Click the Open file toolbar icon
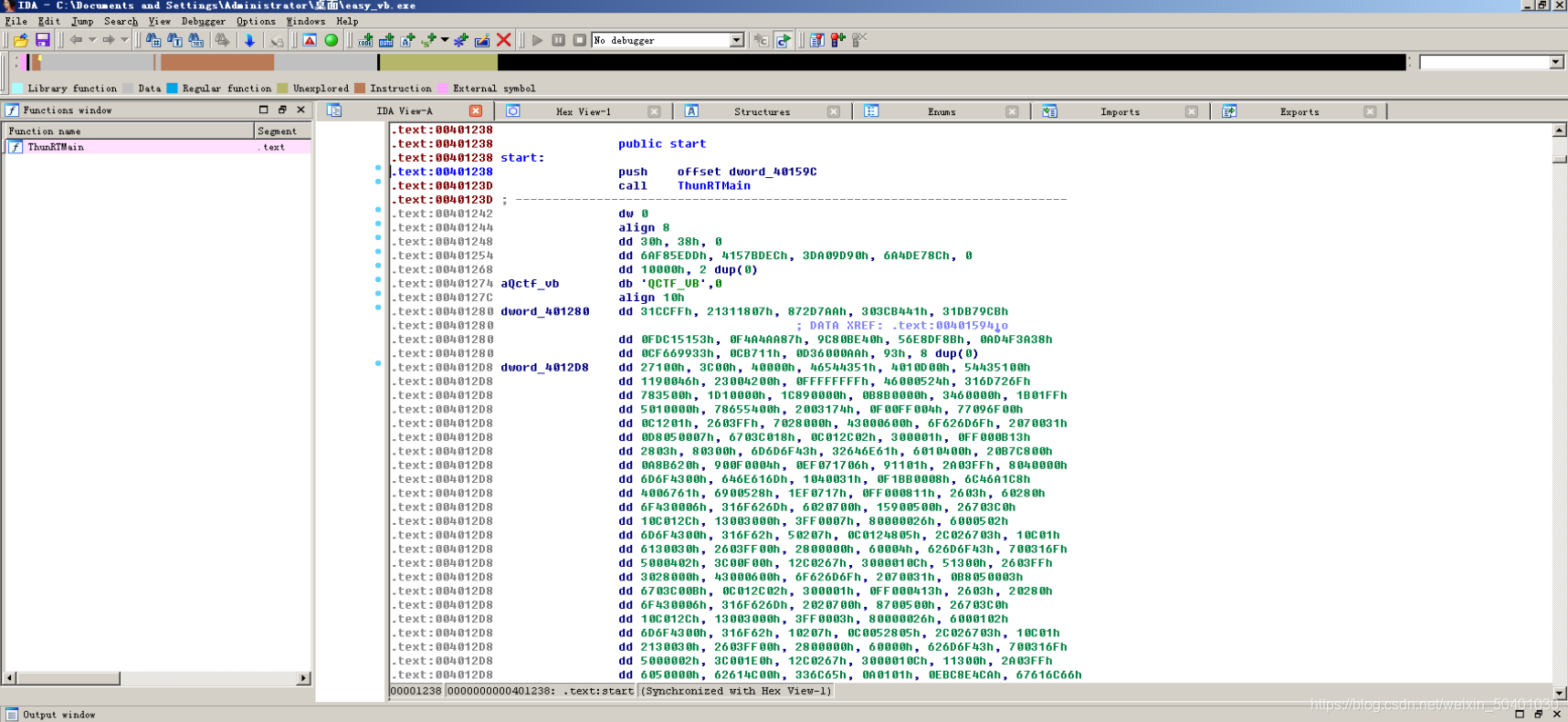Image resolution: width=1568 pixels, height=722 pixels. coord(21,40)
